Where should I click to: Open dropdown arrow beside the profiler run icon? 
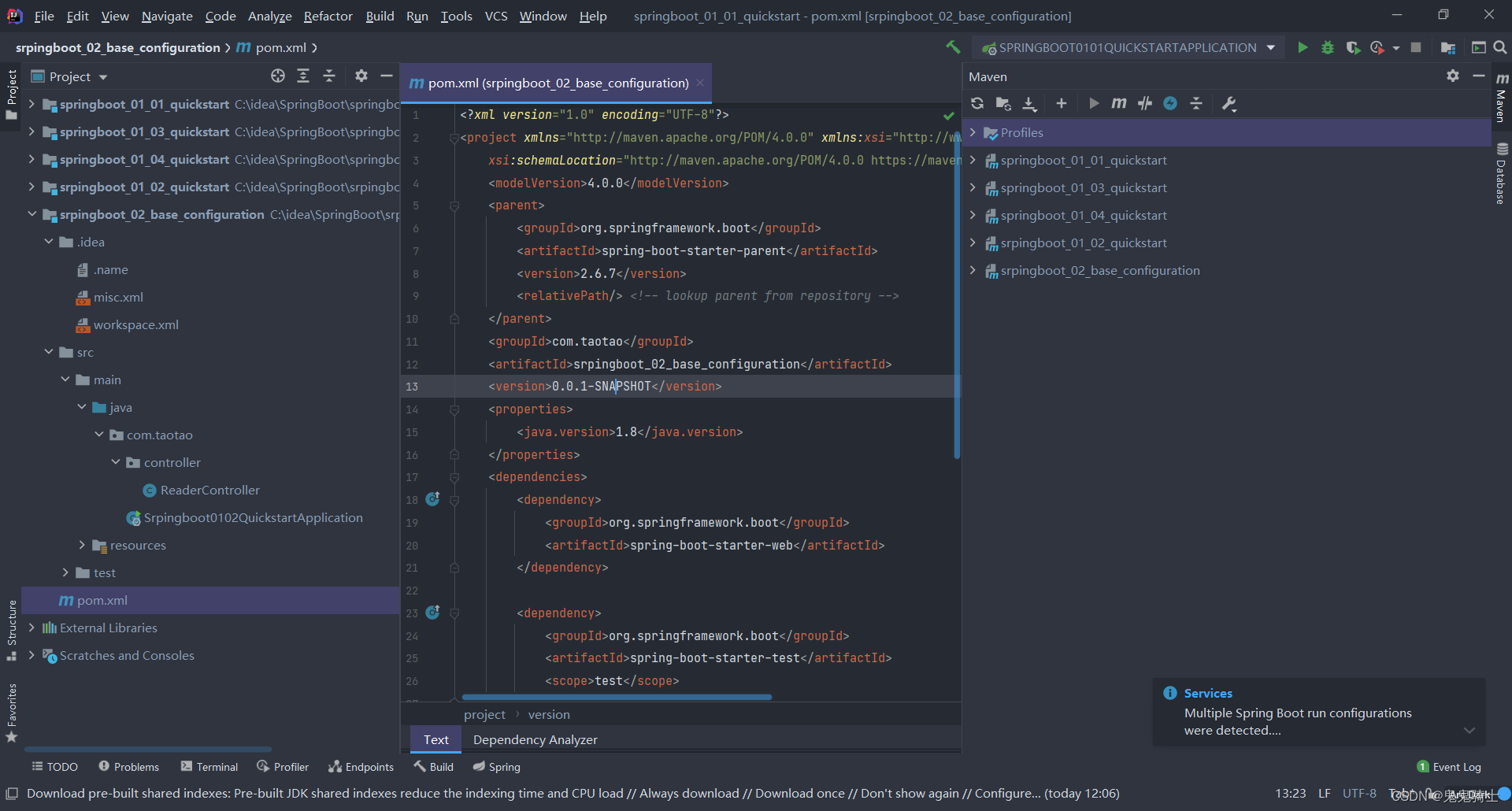coord(1396,48)
